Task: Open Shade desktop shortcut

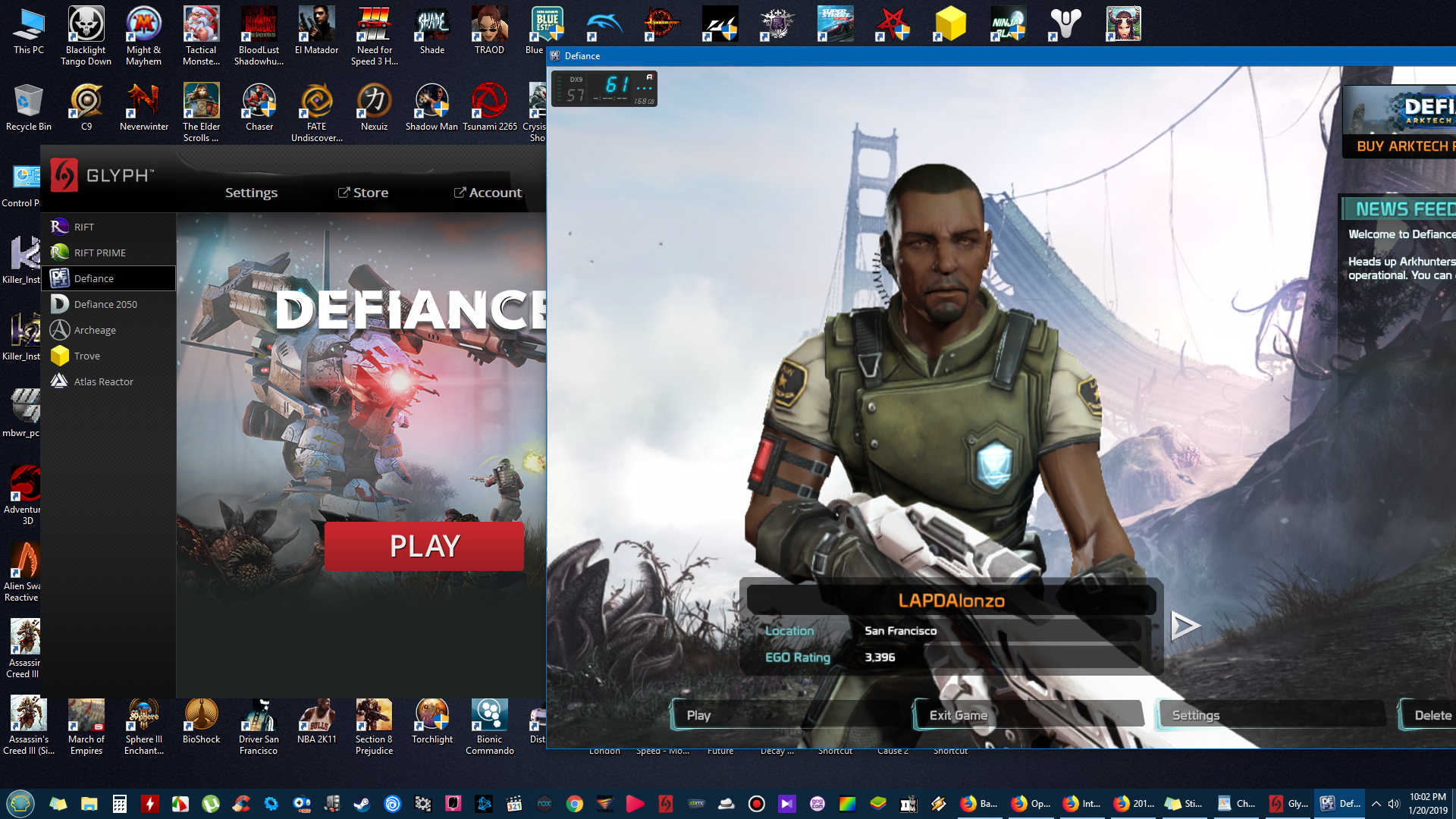Action: tap(431, 31)
